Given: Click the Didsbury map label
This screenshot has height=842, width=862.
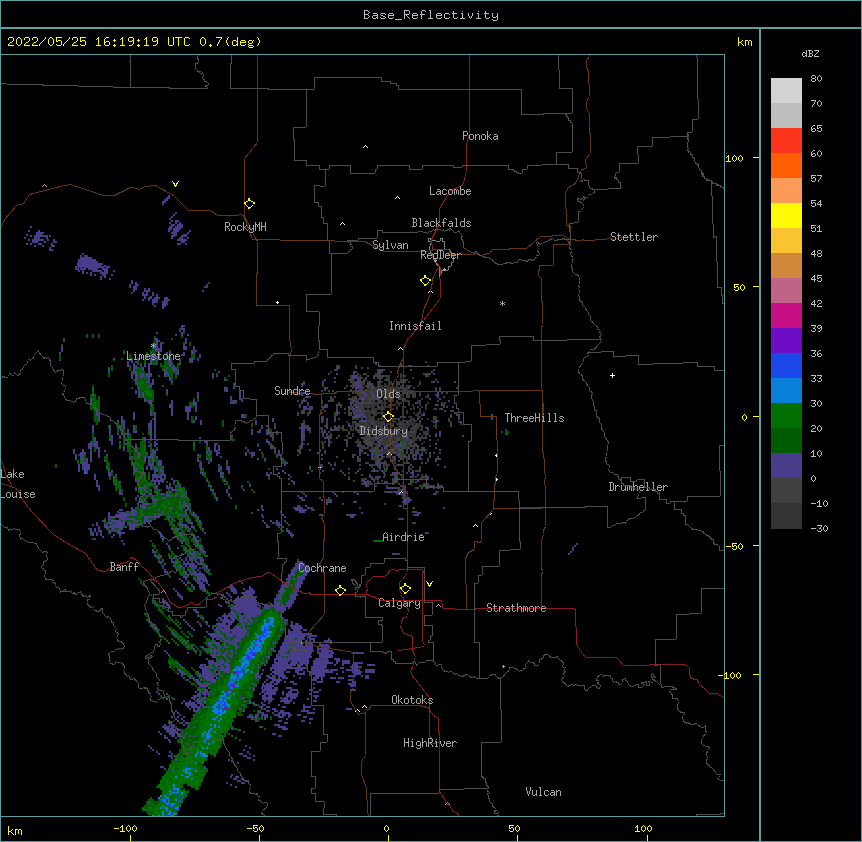Looking at the screenshot, I should tap(384, 431).
